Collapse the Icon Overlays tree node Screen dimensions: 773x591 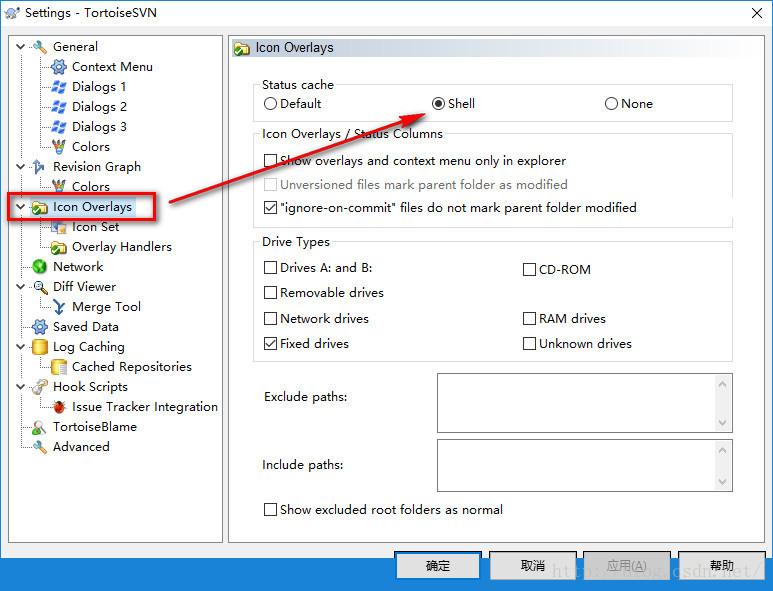click(20, 207)
